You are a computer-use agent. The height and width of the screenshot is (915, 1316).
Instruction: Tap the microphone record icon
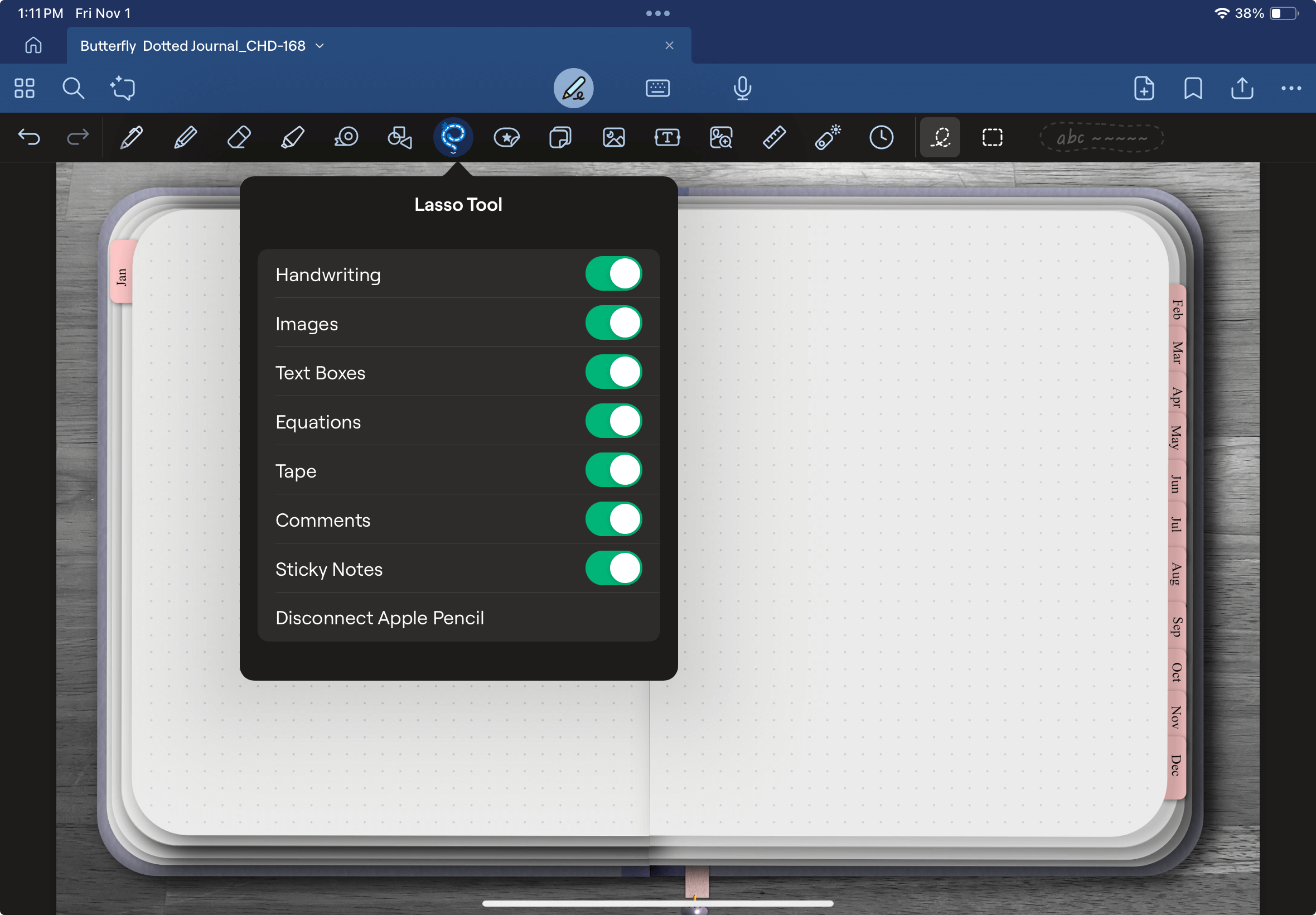[x=742, y=88]
